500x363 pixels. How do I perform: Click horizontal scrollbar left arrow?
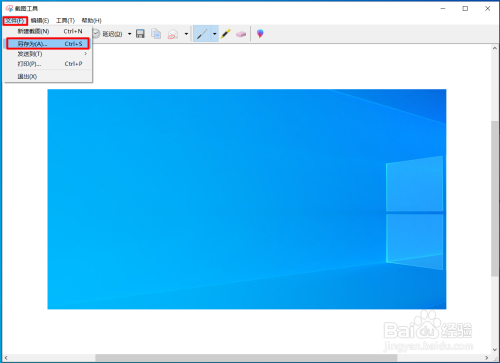[x=6, y=358]
